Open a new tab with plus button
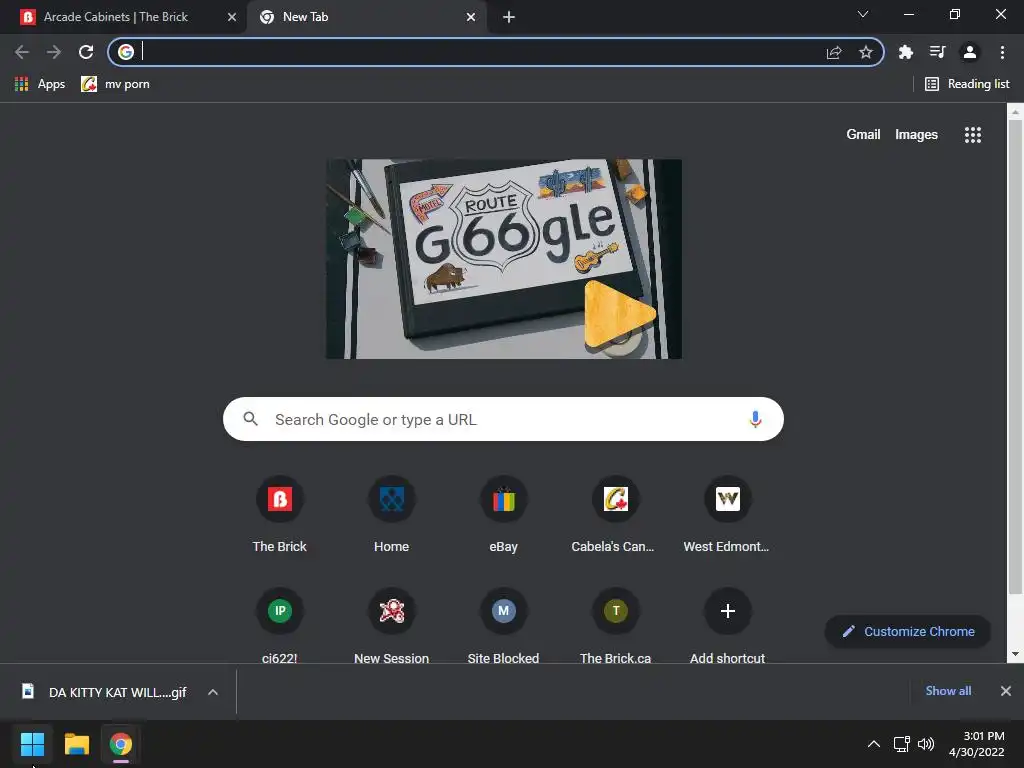The height and width of the screenshot is (768, 1024). click(x=509, y=17)
